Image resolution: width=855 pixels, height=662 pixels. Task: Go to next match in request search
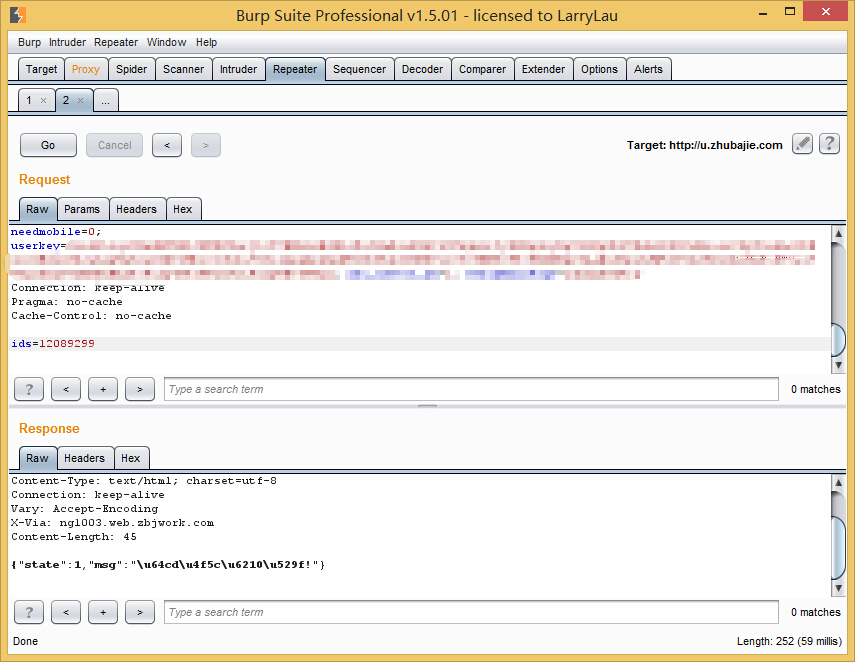coord(140,389)
